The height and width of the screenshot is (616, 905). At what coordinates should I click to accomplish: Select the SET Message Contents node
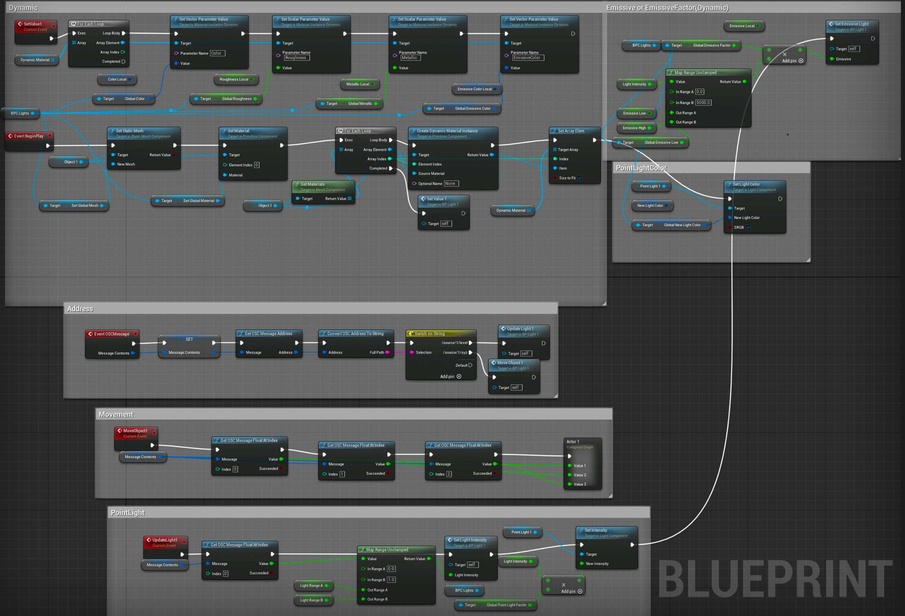pyautogui.click(x=189, y=347)
